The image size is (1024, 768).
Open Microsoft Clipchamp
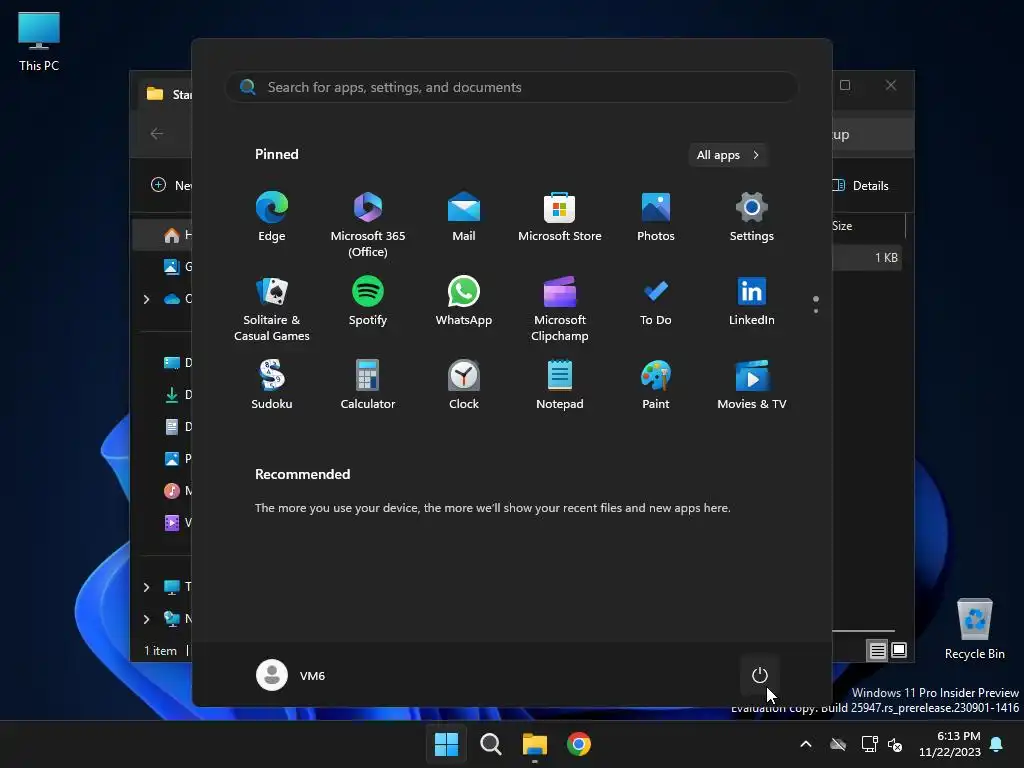click(x=560, y=309)
